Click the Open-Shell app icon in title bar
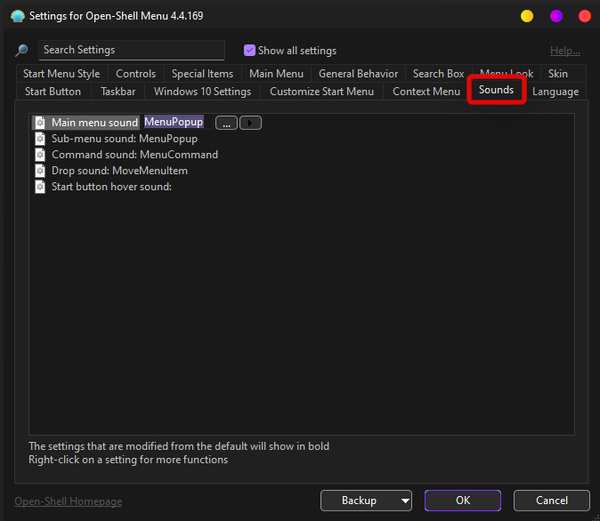Viewport: 600px width, 521px height. 17,16
